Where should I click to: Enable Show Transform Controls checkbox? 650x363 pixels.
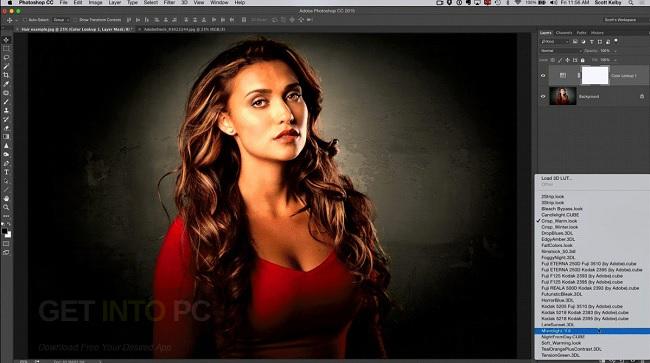click(75, 20)
